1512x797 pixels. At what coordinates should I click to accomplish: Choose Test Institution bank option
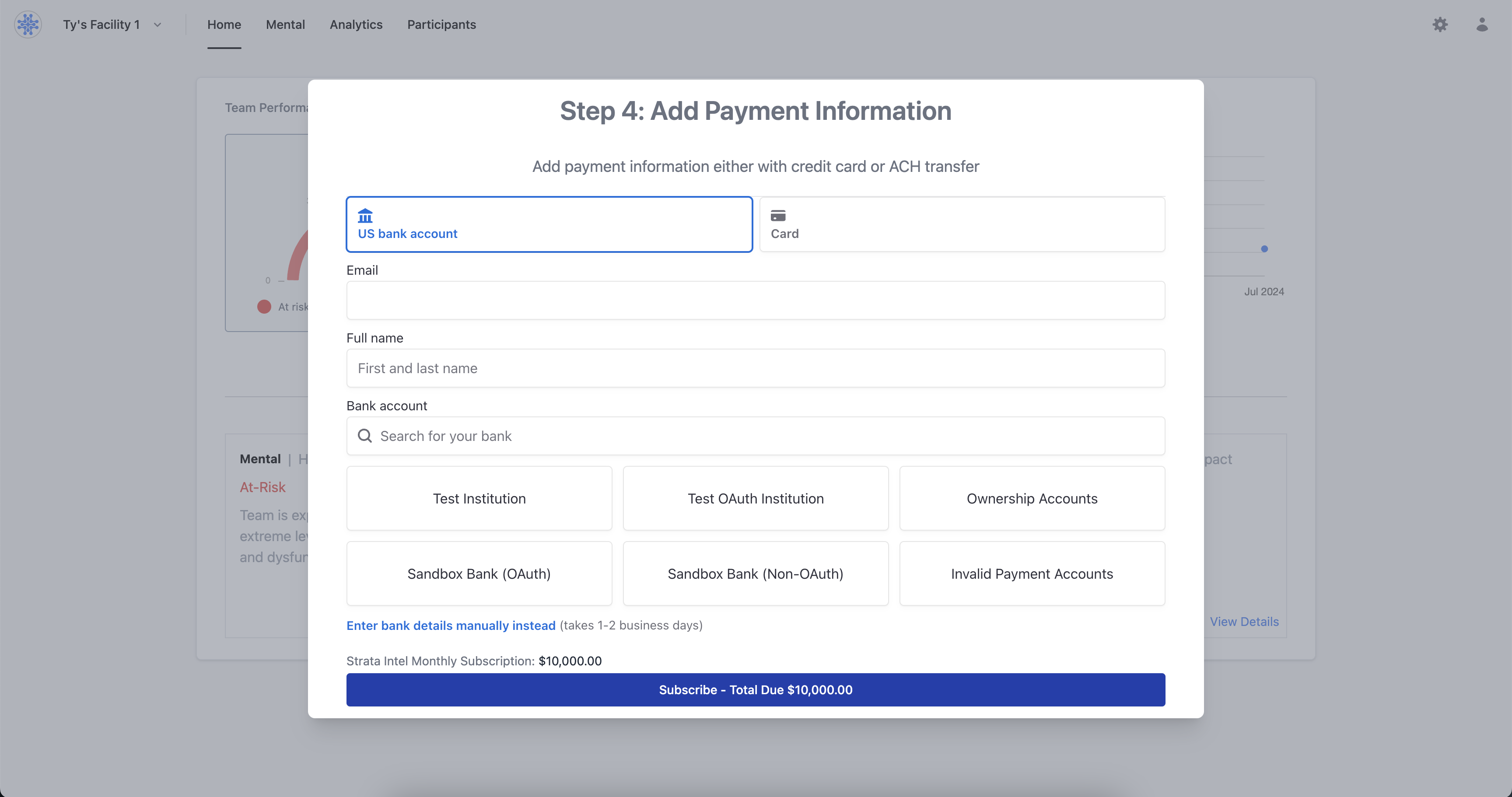click(x=479, y=498)
